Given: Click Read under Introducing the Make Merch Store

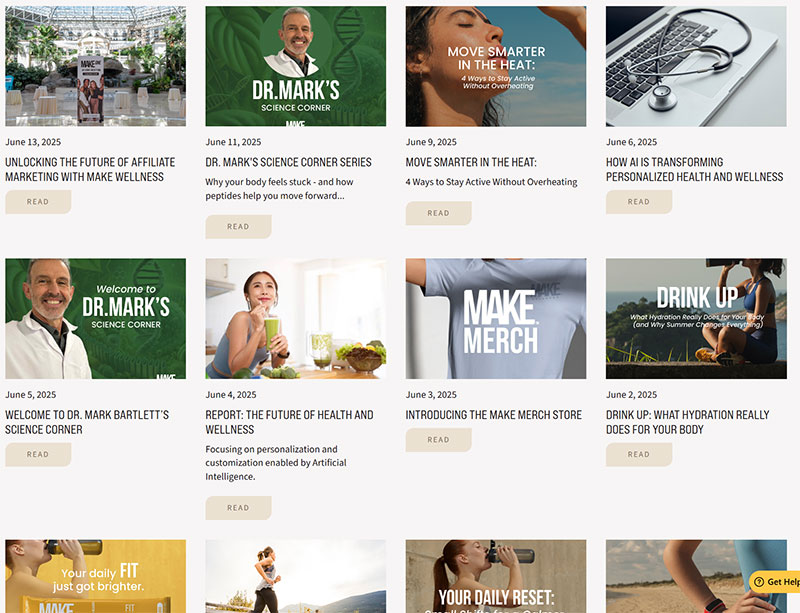Looking at the screenshot, I should 439,440.
